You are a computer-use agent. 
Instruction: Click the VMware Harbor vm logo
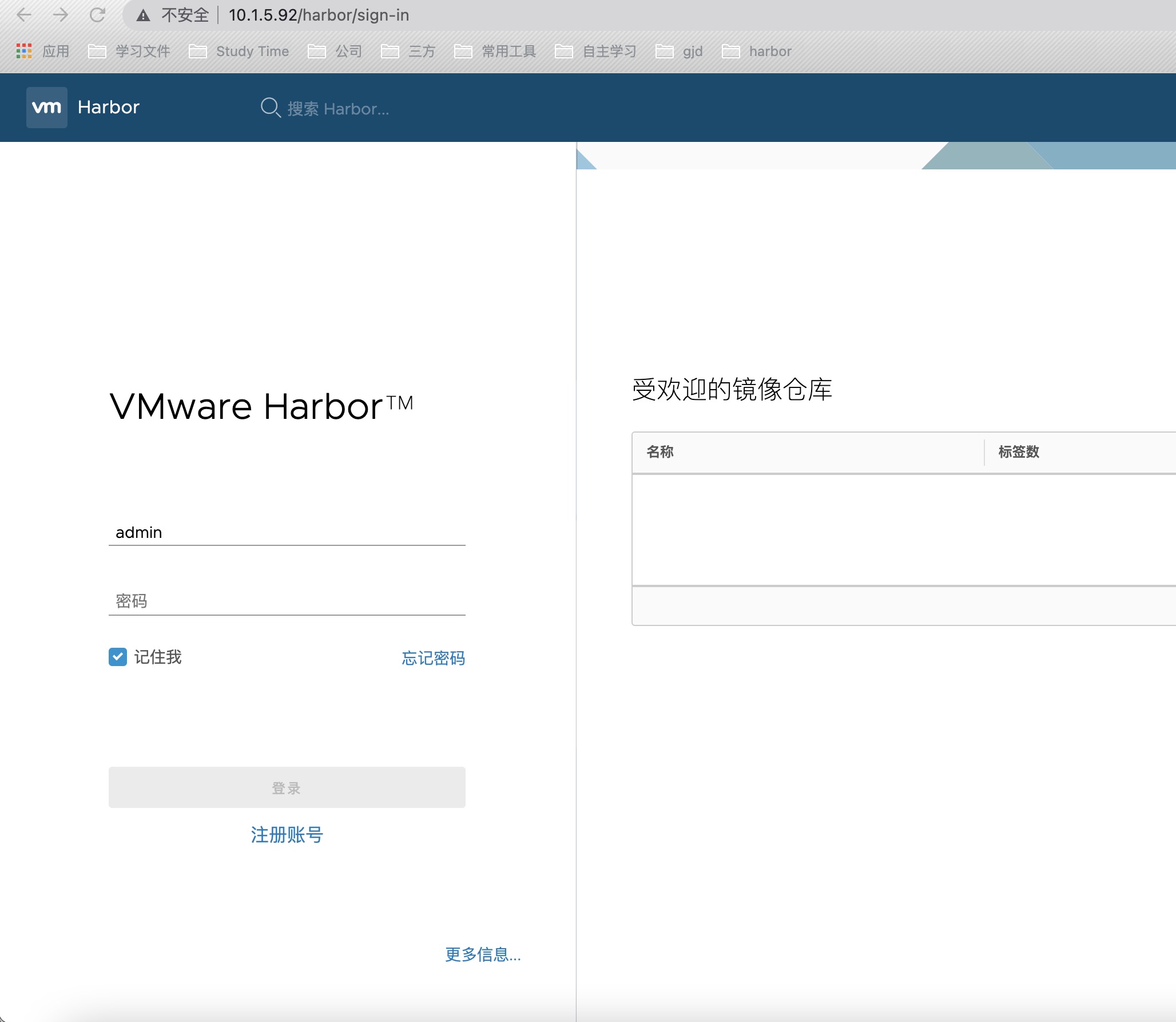point(46,107)
